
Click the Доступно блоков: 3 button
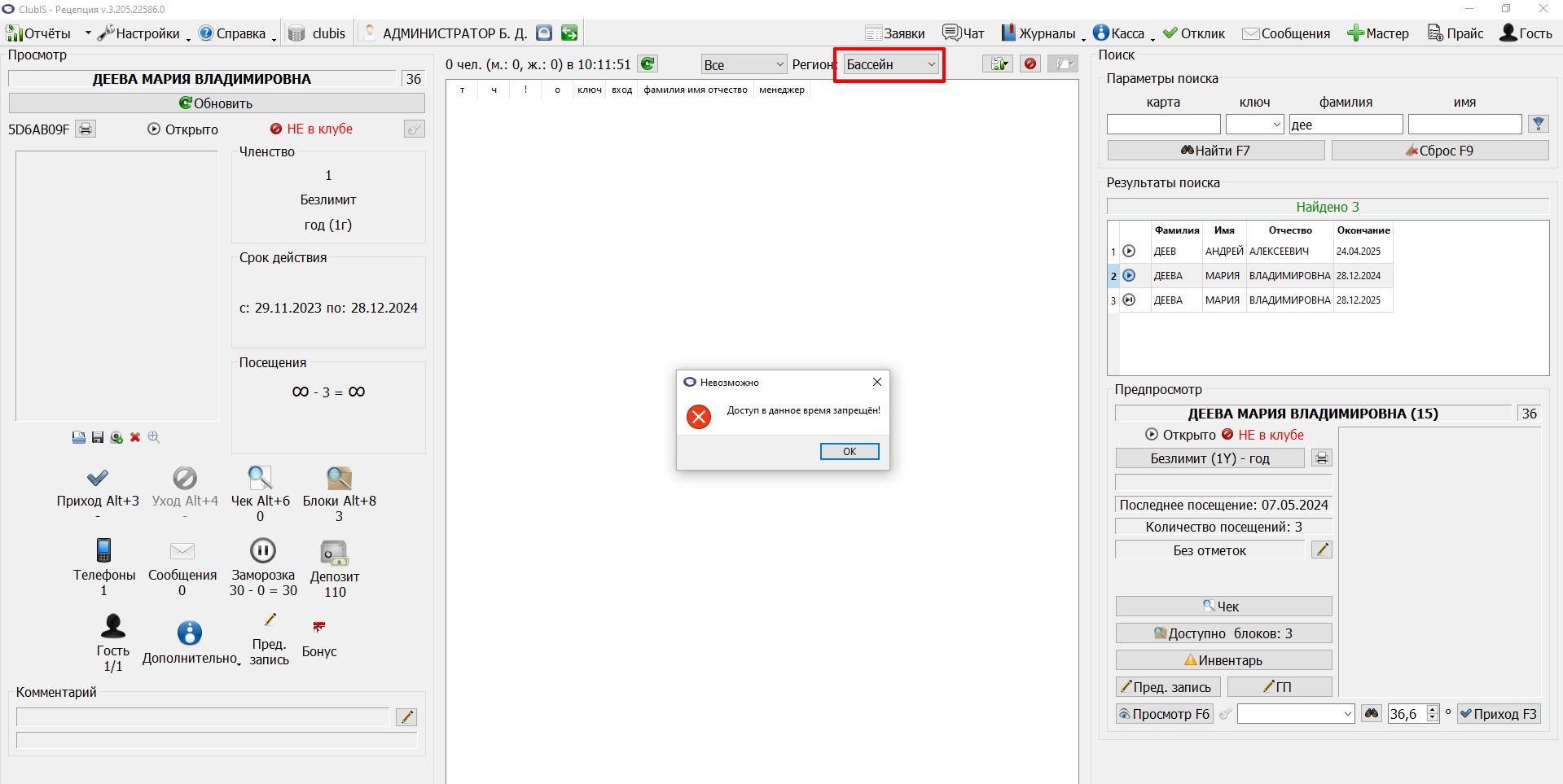pos(1223,633)
